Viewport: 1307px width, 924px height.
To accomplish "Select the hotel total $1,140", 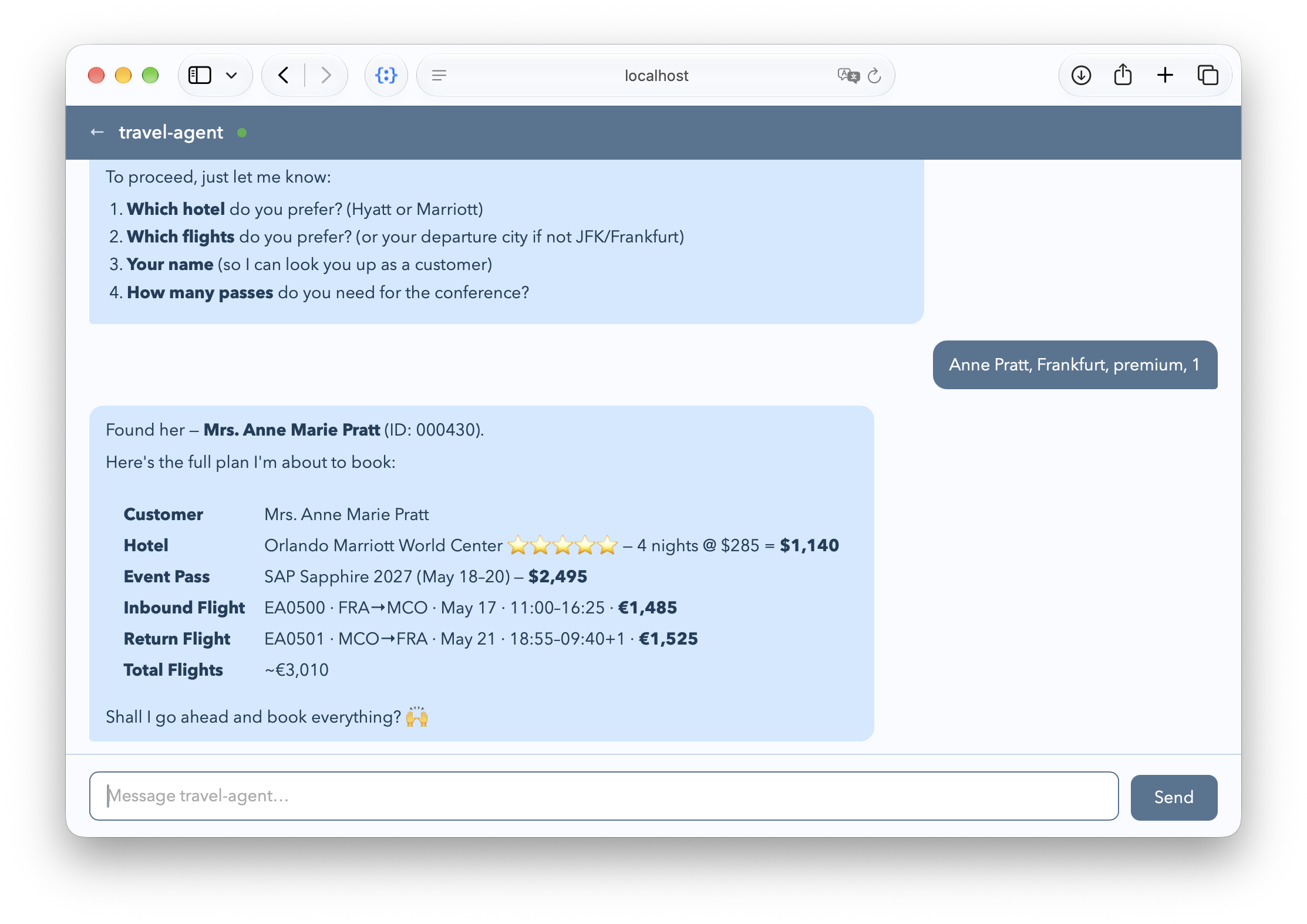I will (809, 545).
